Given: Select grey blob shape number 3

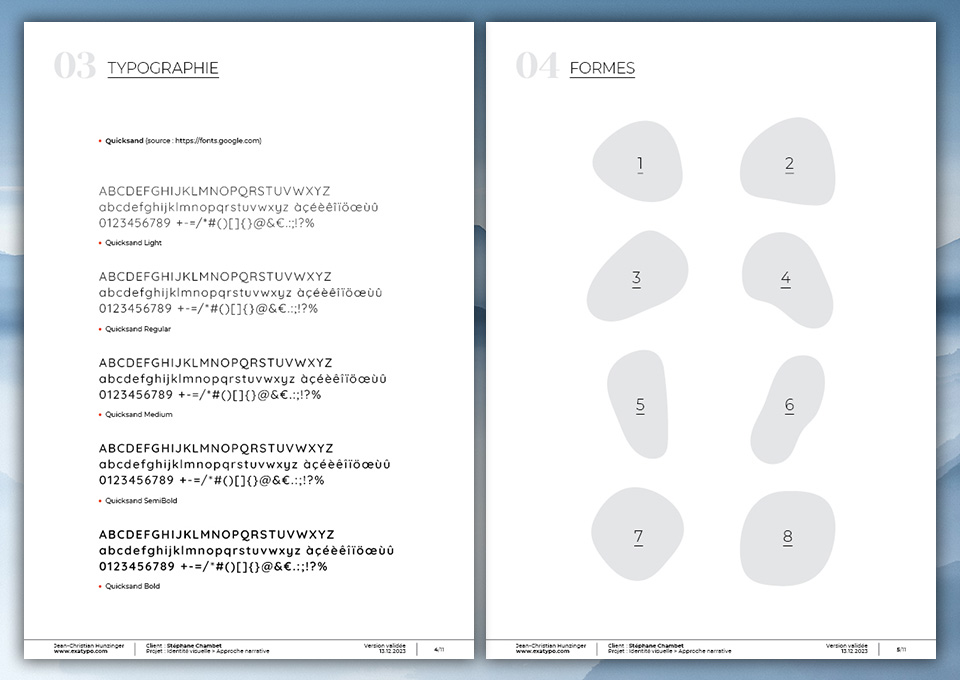Looking at the screenshot, I should point(637,277).
